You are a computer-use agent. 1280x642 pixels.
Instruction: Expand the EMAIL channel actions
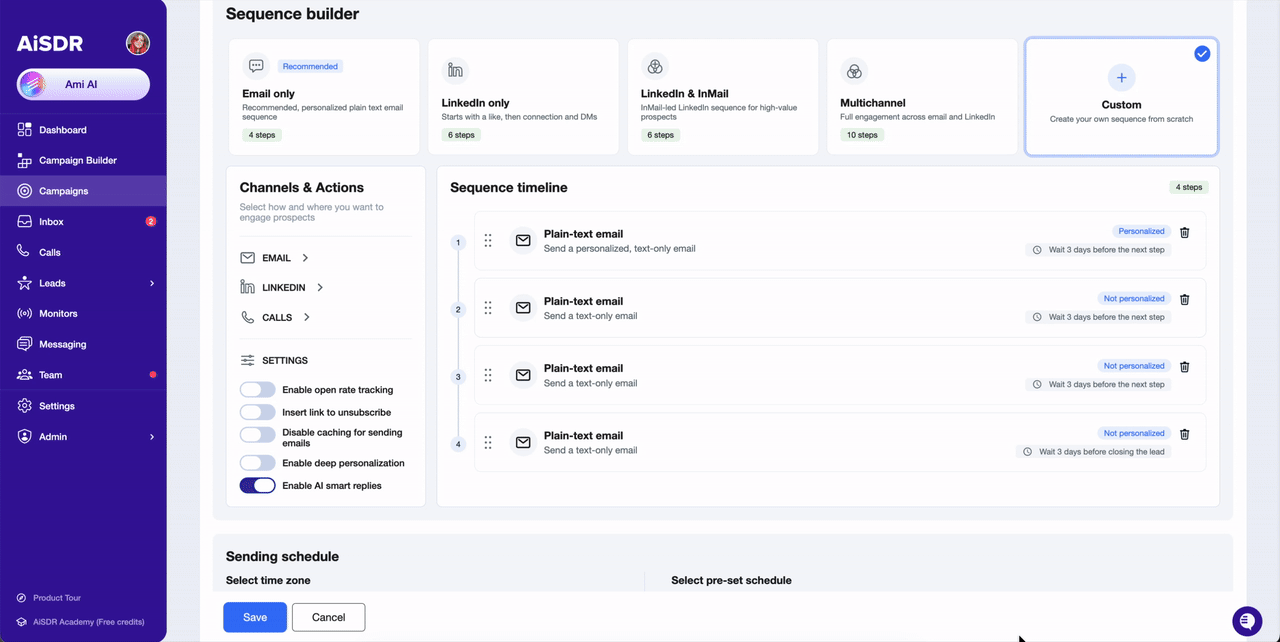pyautogui.click(x=275, y=258)
